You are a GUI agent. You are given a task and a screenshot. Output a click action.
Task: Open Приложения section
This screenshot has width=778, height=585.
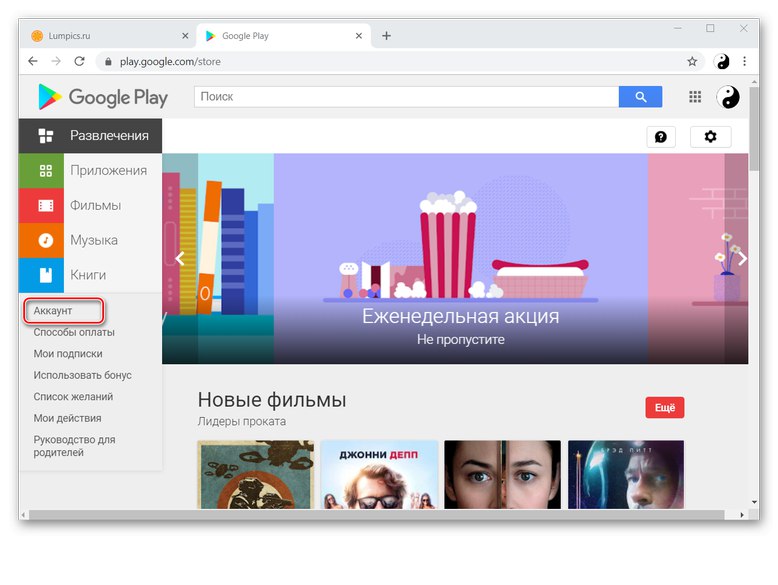[90, 171]
